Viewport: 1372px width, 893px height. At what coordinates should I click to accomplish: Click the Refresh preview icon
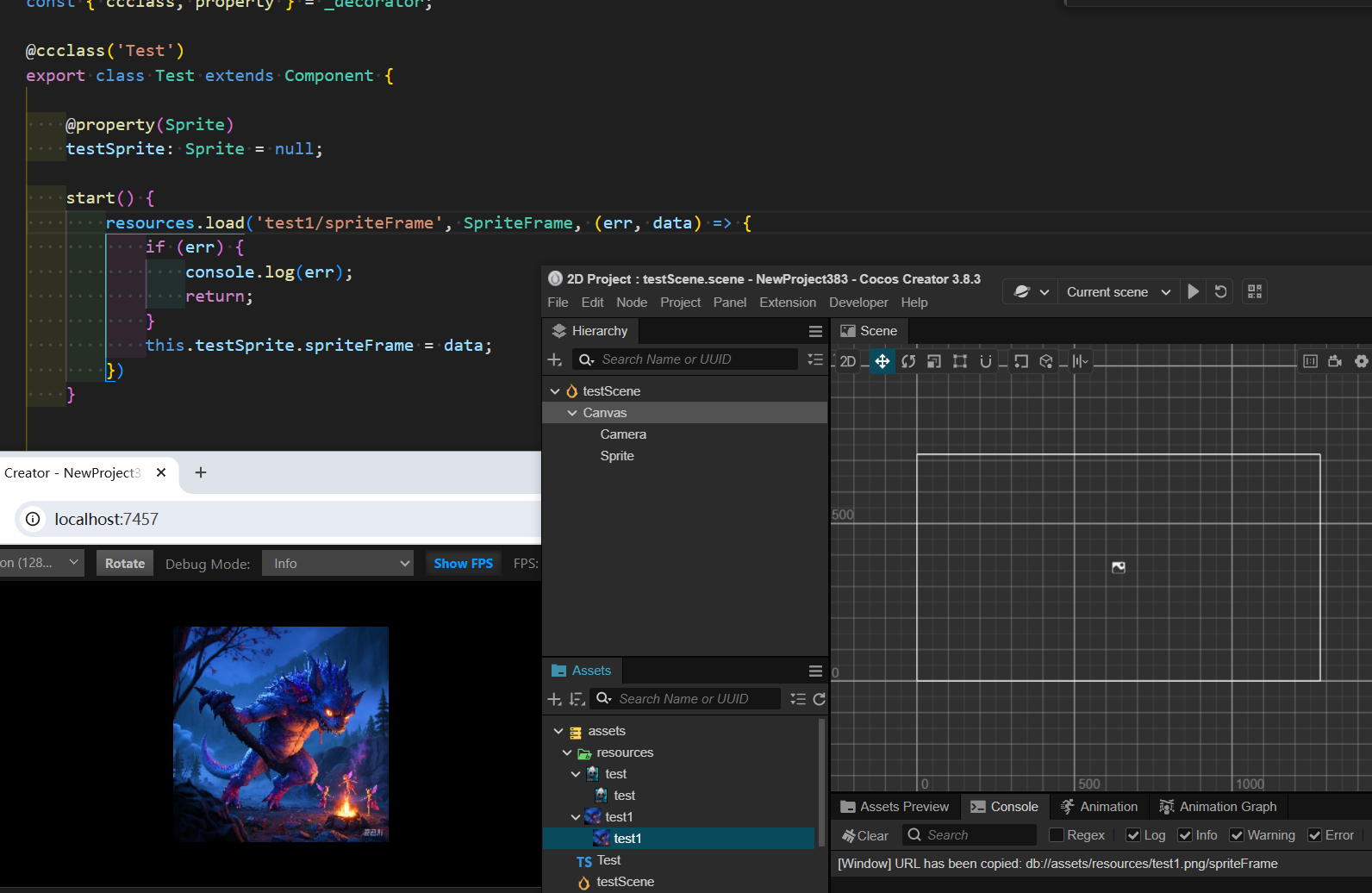point(1220,291)
